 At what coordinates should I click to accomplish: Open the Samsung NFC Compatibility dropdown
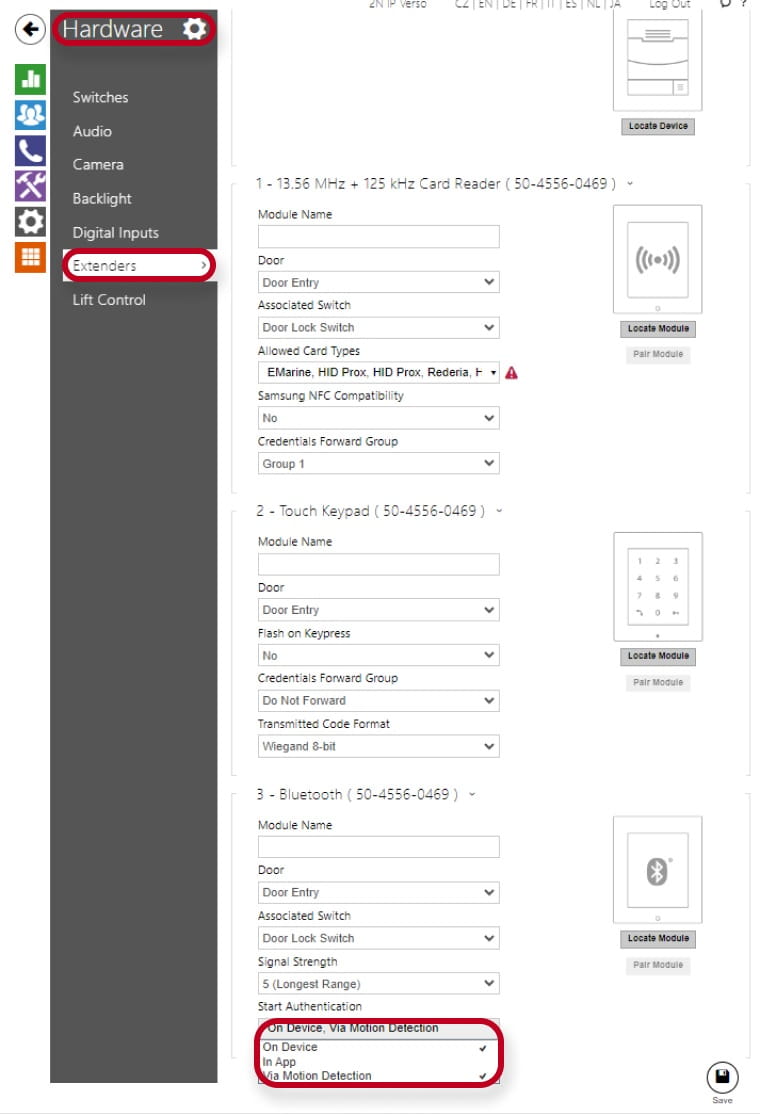[x=379, y=418]
